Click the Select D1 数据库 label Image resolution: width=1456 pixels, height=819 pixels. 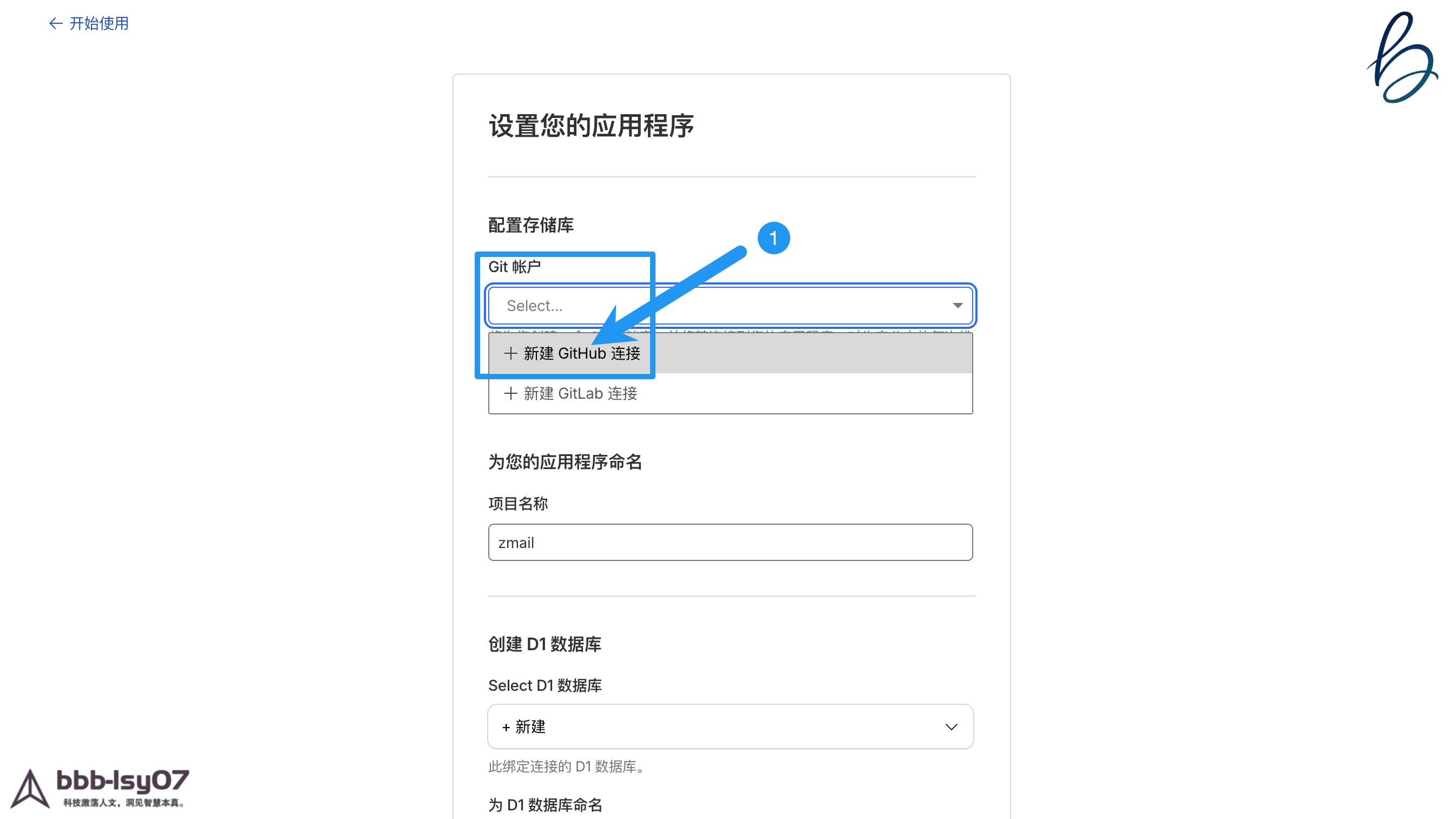(545, 685)
